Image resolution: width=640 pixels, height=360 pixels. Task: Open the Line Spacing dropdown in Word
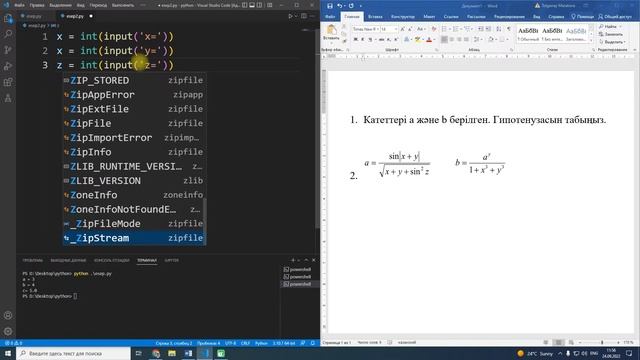pos(477,39)
